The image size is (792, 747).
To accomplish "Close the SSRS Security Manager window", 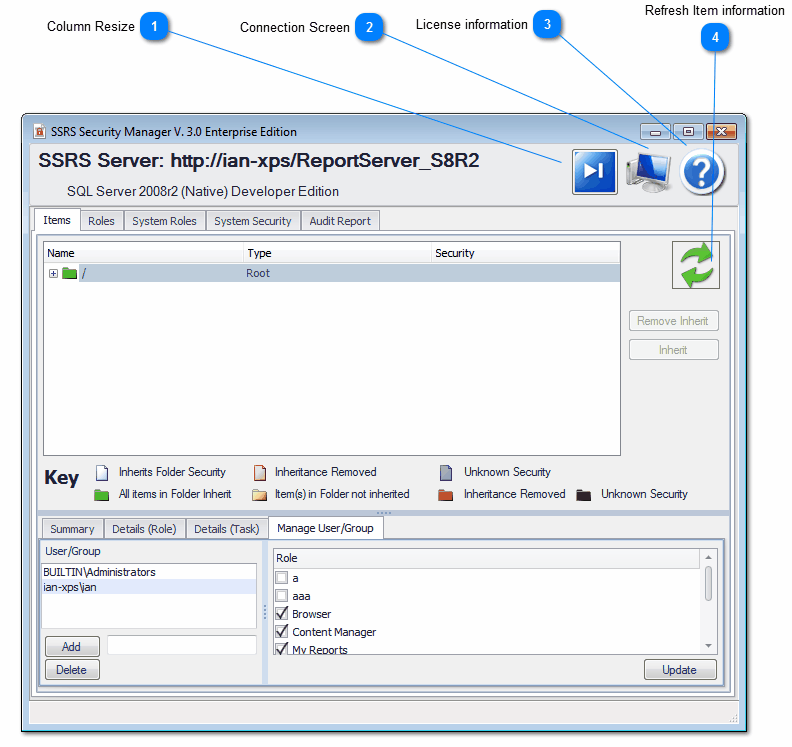I will click(721, 132).
